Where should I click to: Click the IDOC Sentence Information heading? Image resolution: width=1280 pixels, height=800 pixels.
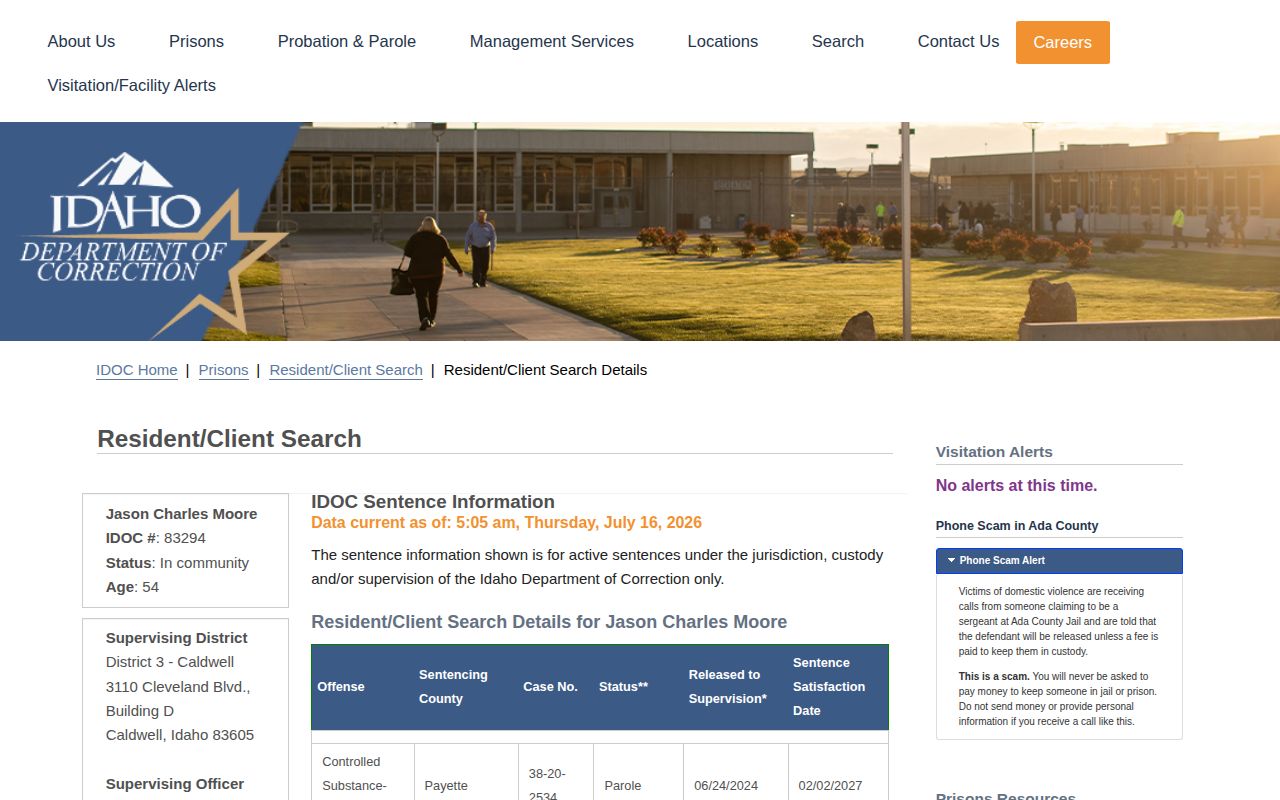[433, 502]
